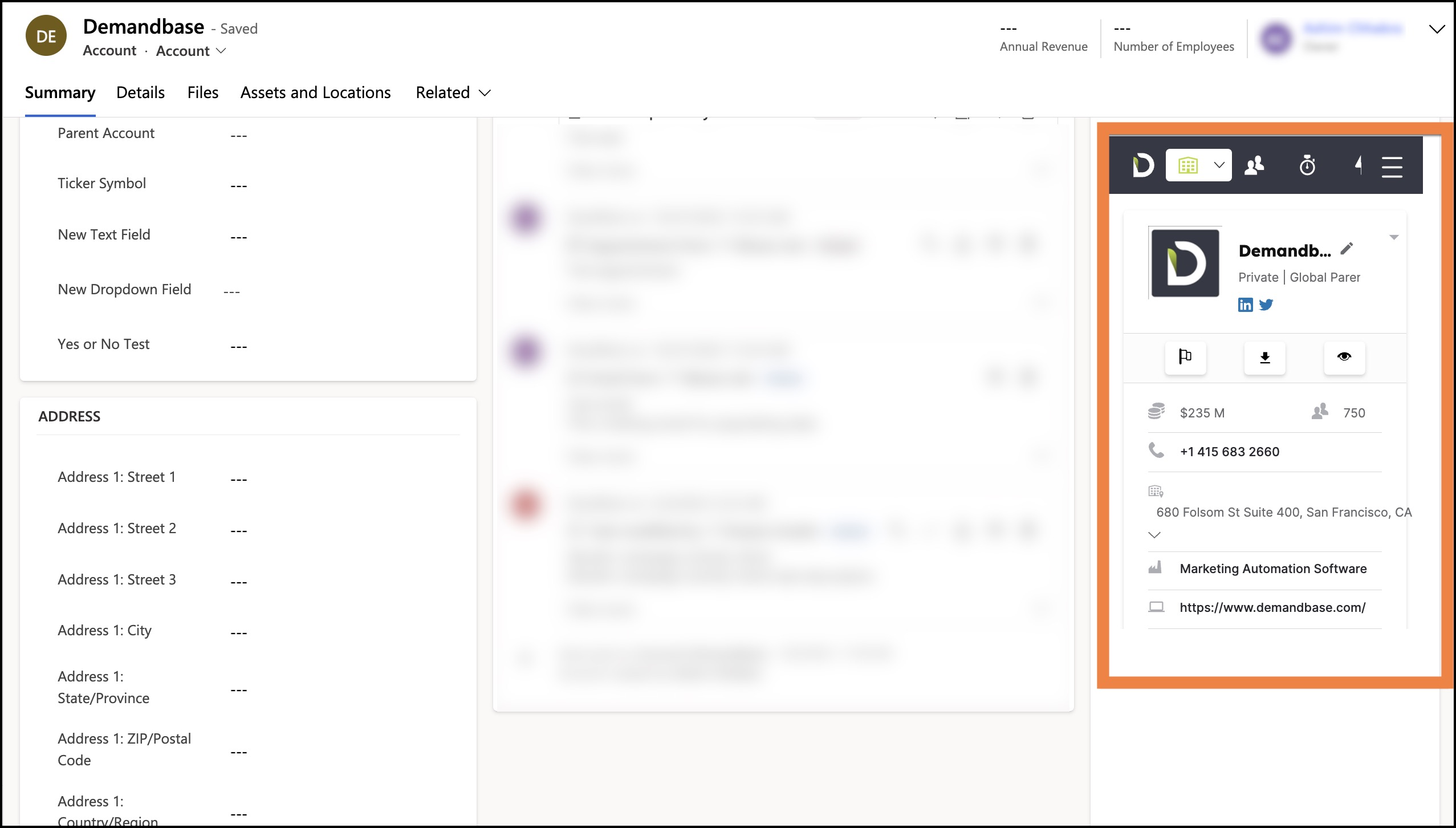Screen dimensions: 1456x828
Task: Click the Number of Employees header field
Action: tap(1174, 38)
